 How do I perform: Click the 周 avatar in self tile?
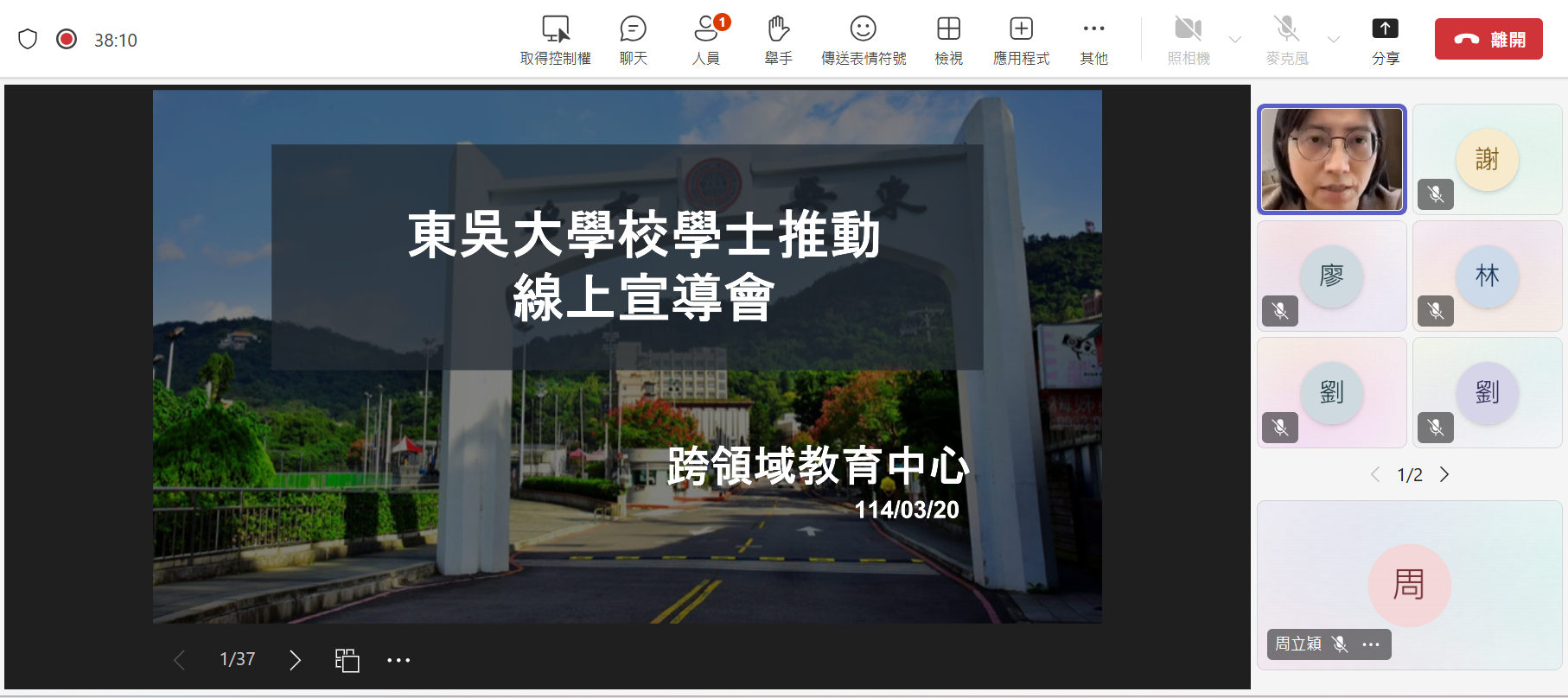(x=1409, y=585)
